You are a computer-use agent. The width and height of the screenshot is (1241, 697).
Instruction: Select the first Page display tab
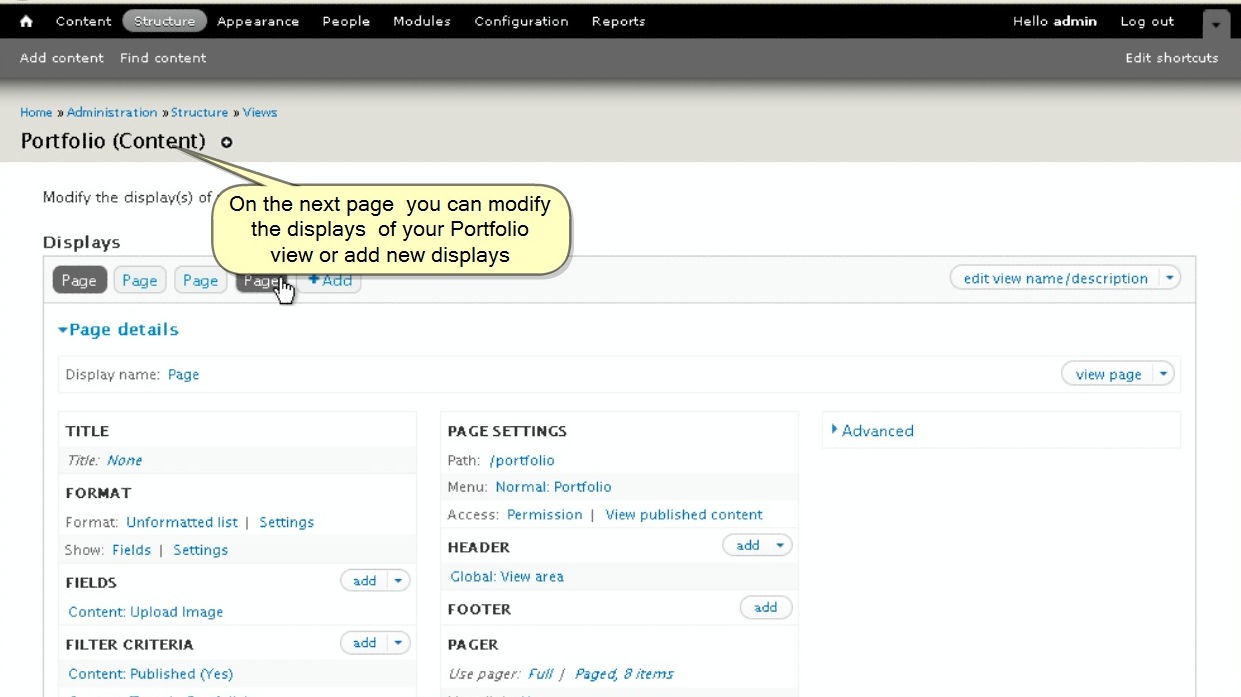coord(79,281)
